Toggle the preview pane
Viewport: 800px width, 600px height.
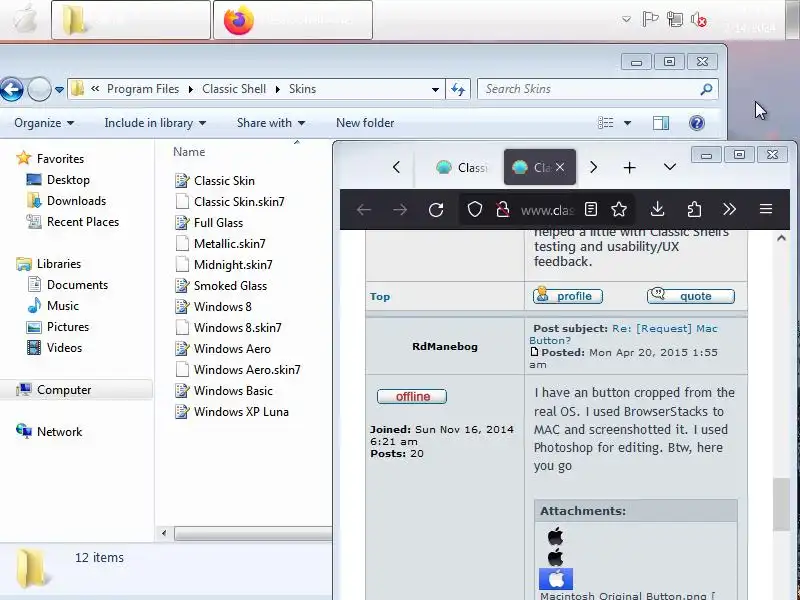pyautogui.click(x=661, y=123)
